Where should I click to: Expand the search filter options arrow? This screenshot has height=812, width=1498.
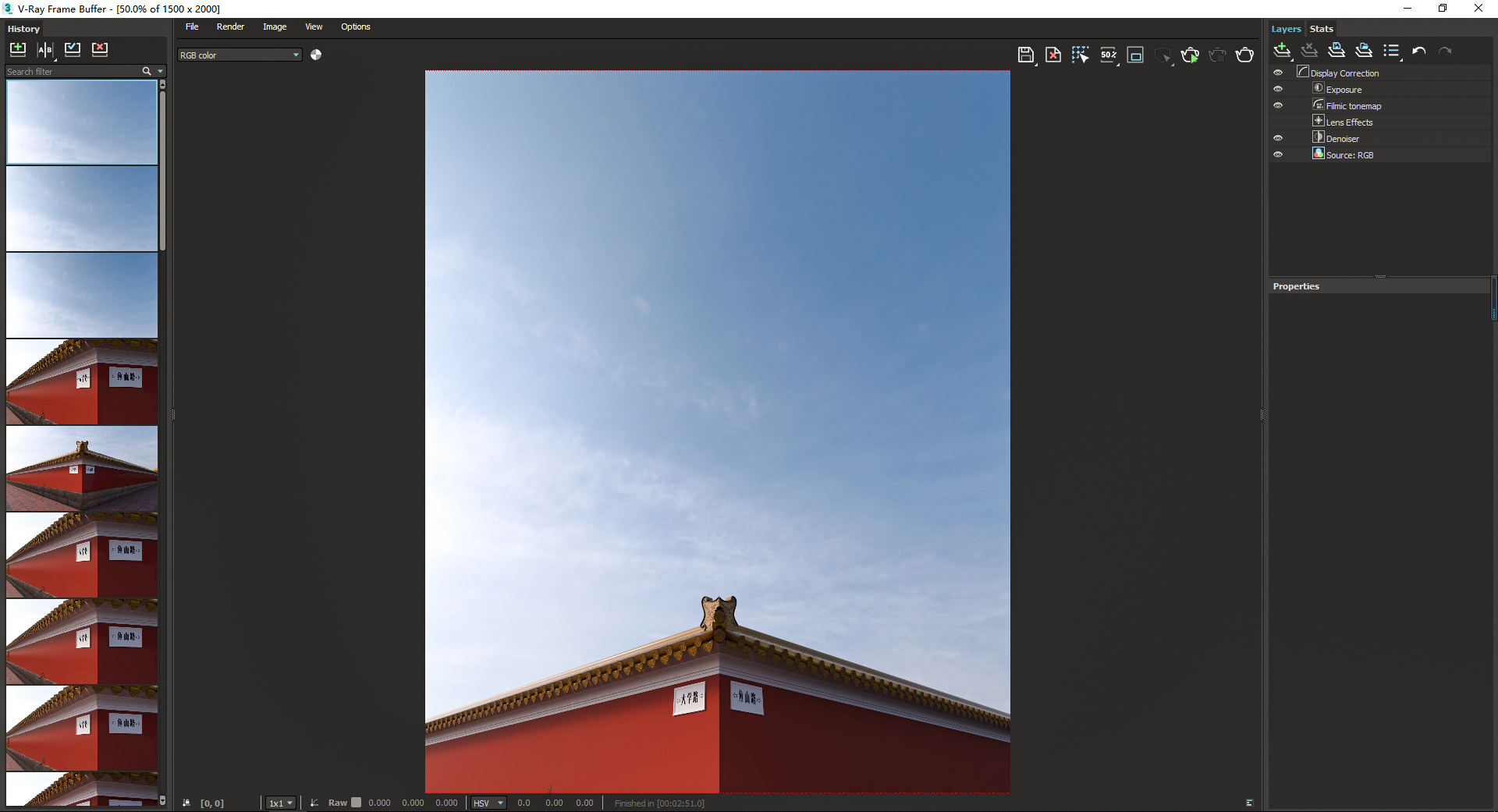tap(161, 71)
